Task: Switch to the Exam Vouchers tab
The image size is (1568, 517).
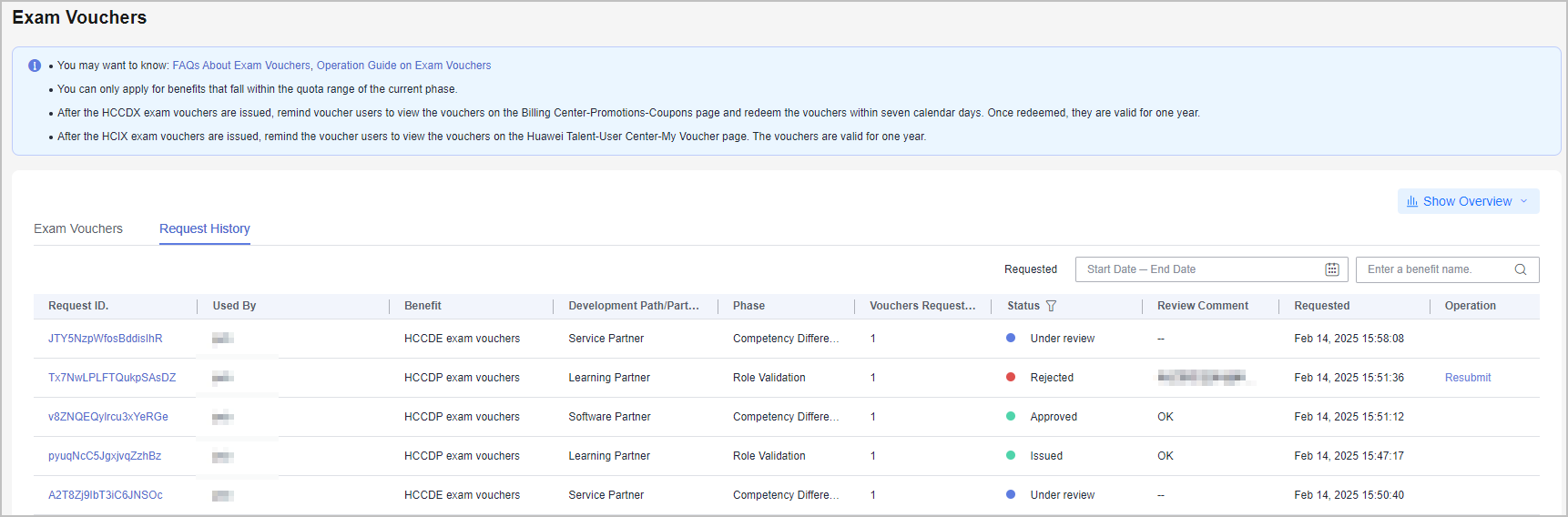Action: [x=78, y=228]
